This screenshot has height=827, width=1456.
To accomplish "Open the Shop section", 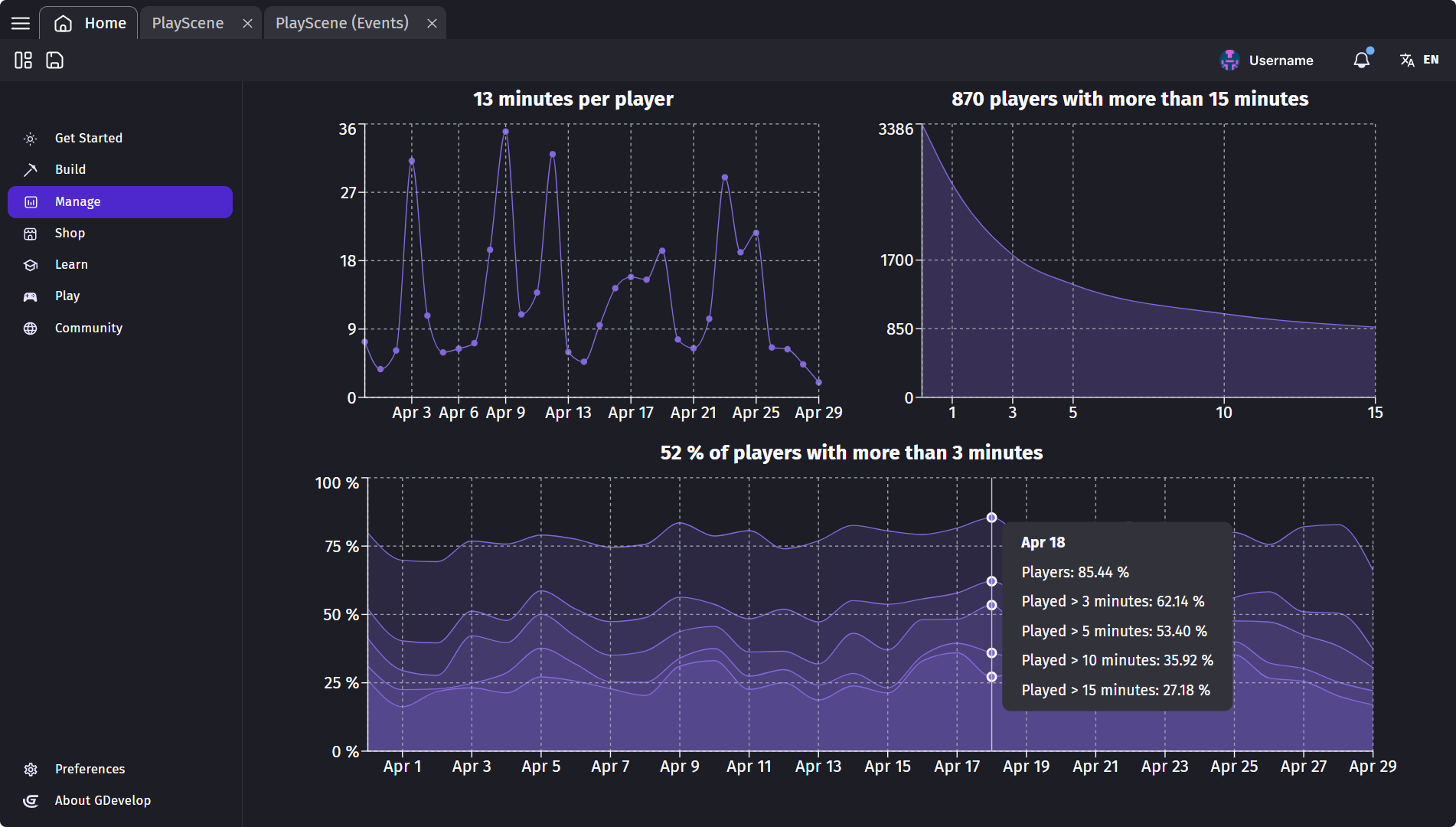I will pyautogui.click(x=69, y=233).
